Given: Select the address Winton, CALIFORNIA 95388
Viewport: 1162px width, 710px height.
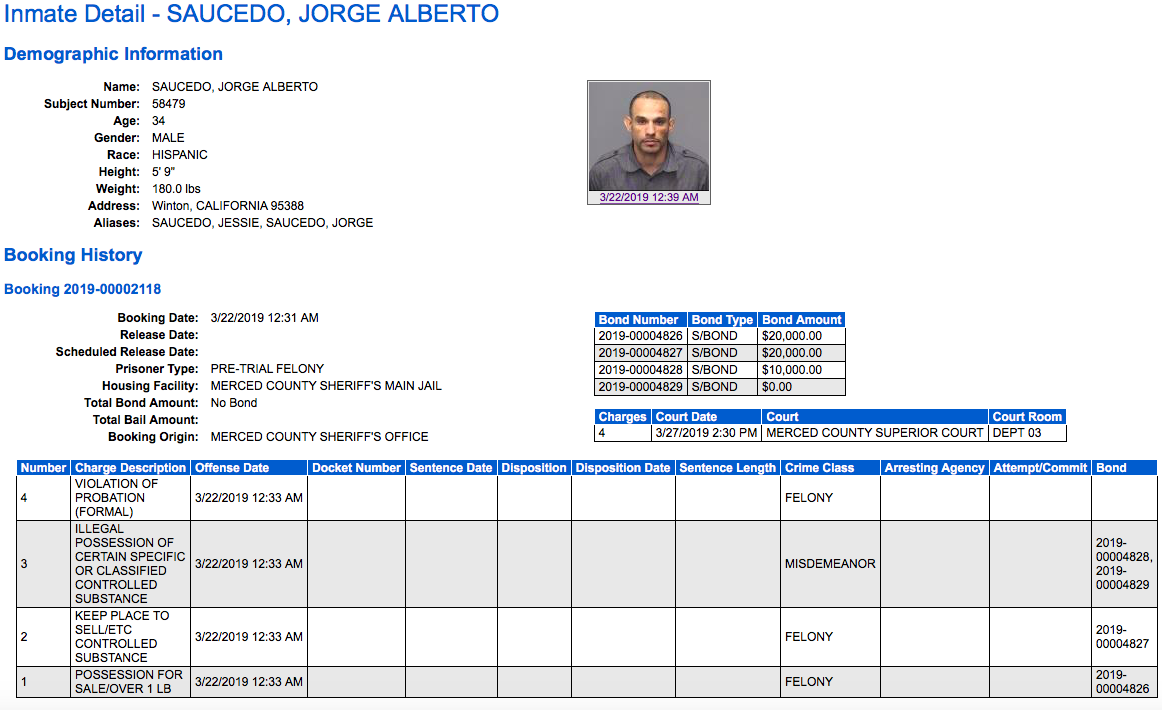Looking at the screenshot, I should tap(228, 206).
